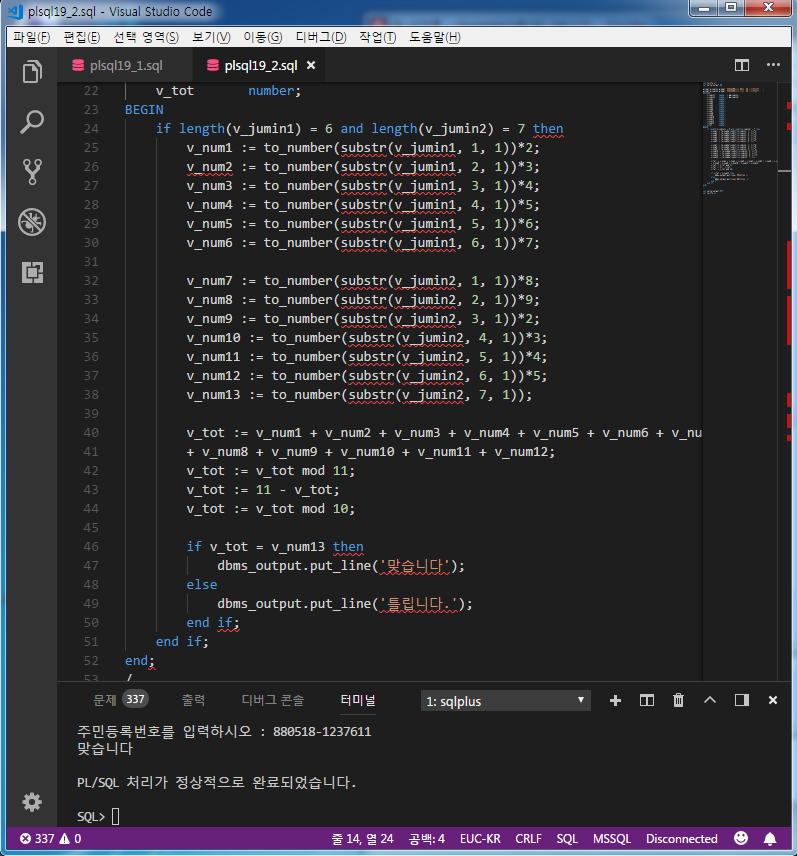Click 'number;' type on line 22
The image size is (797, 856).
pyautogui.click(x=275, y=91)
